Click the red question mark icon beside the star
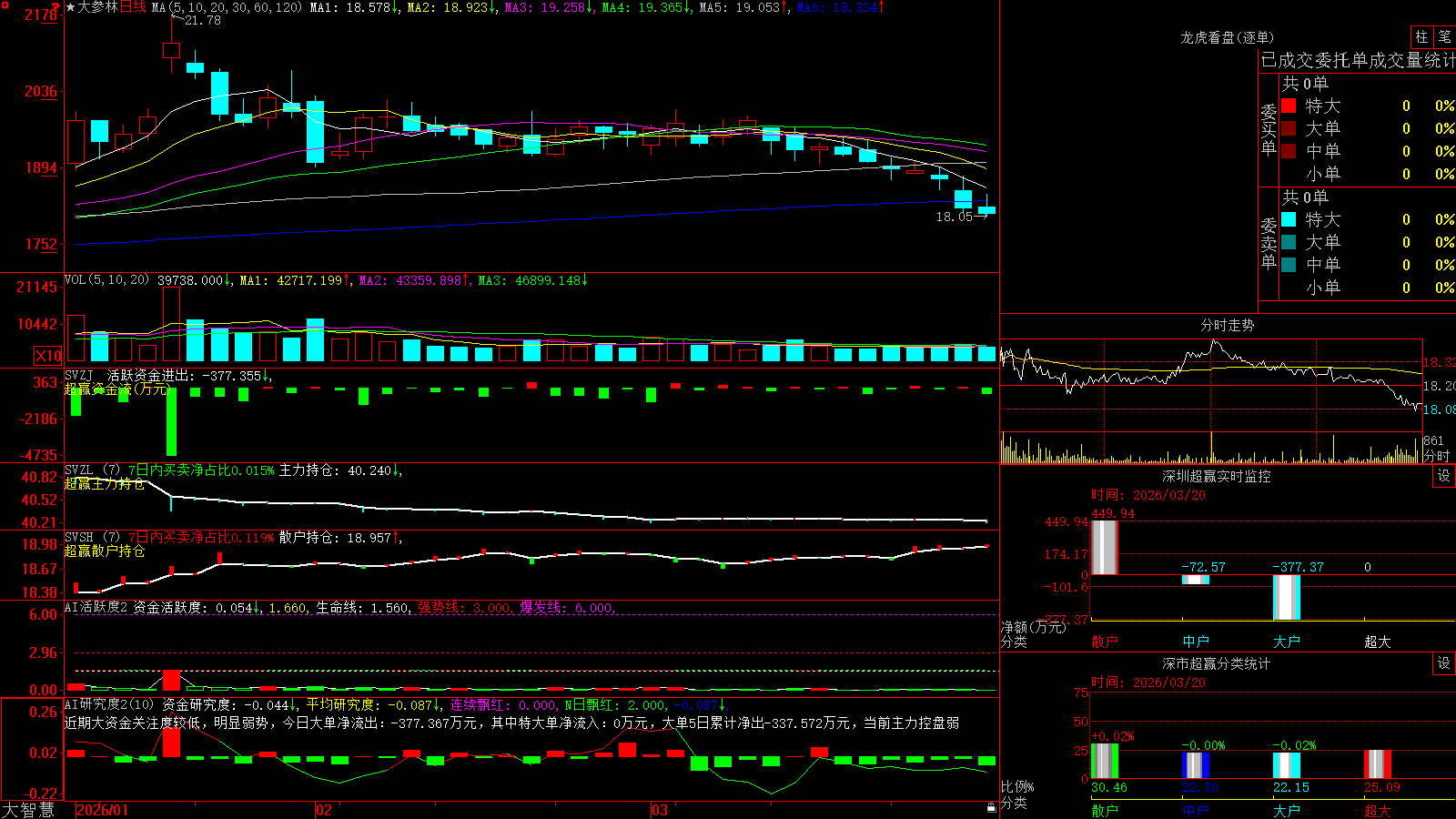 57,7
